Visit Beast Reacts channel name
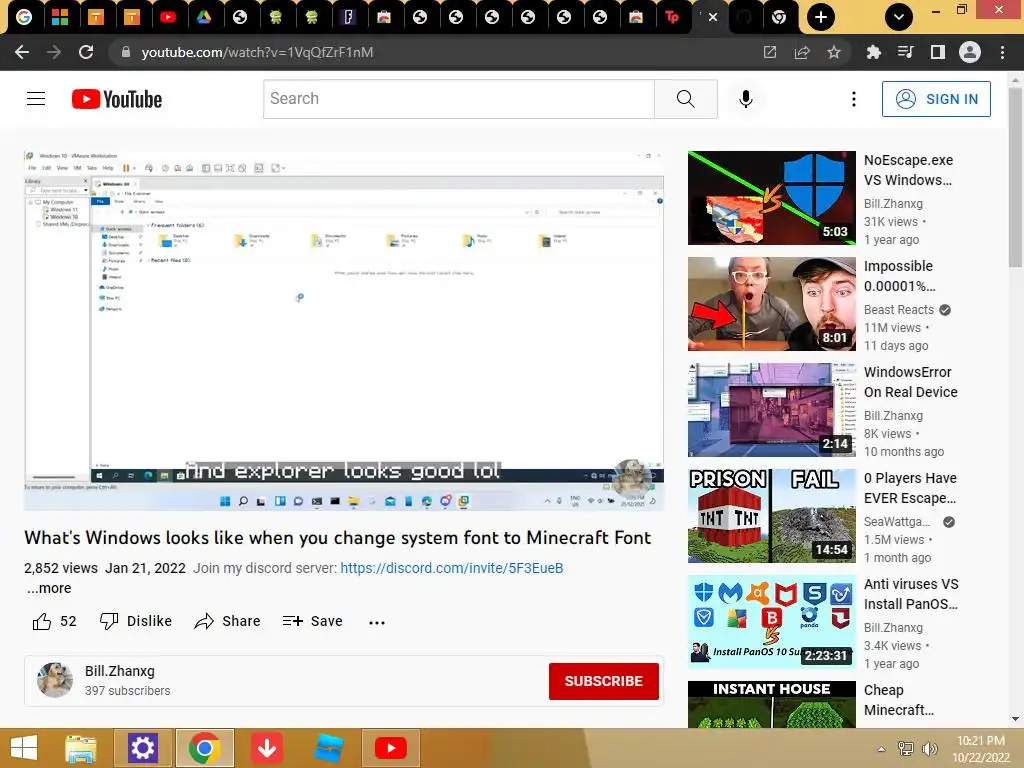1024x768 pixels. click(x=899, y=310)
